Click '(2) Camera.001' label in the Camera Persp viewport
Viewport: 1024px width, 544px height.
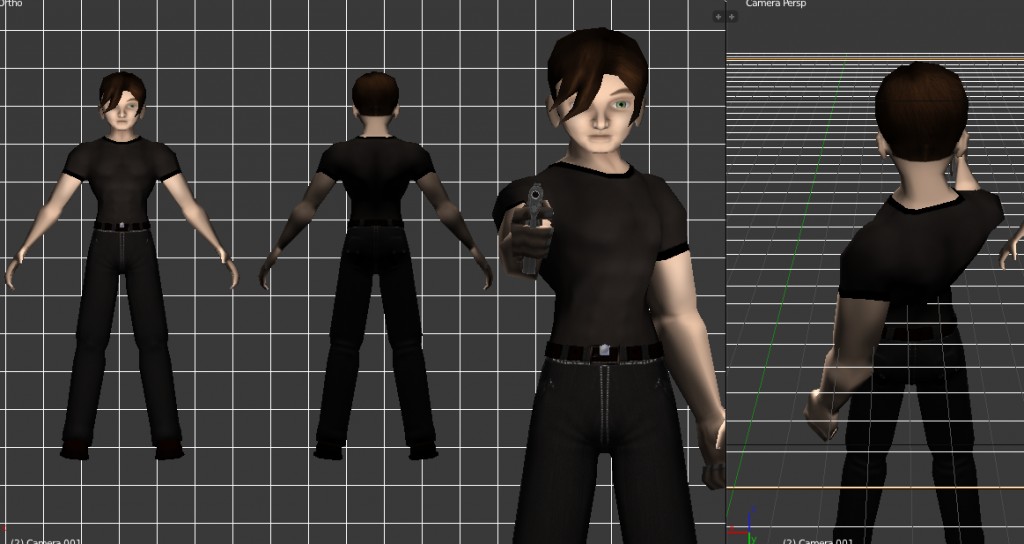point(818,541)
